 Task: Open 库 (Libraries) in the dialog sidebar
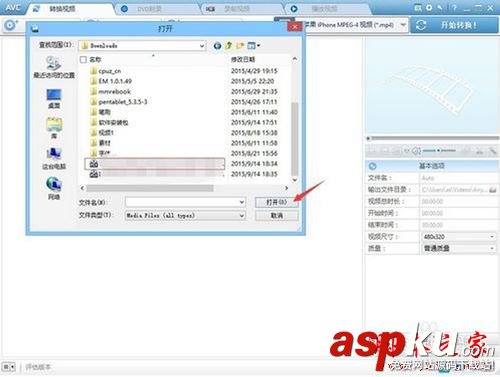[54, 128]
